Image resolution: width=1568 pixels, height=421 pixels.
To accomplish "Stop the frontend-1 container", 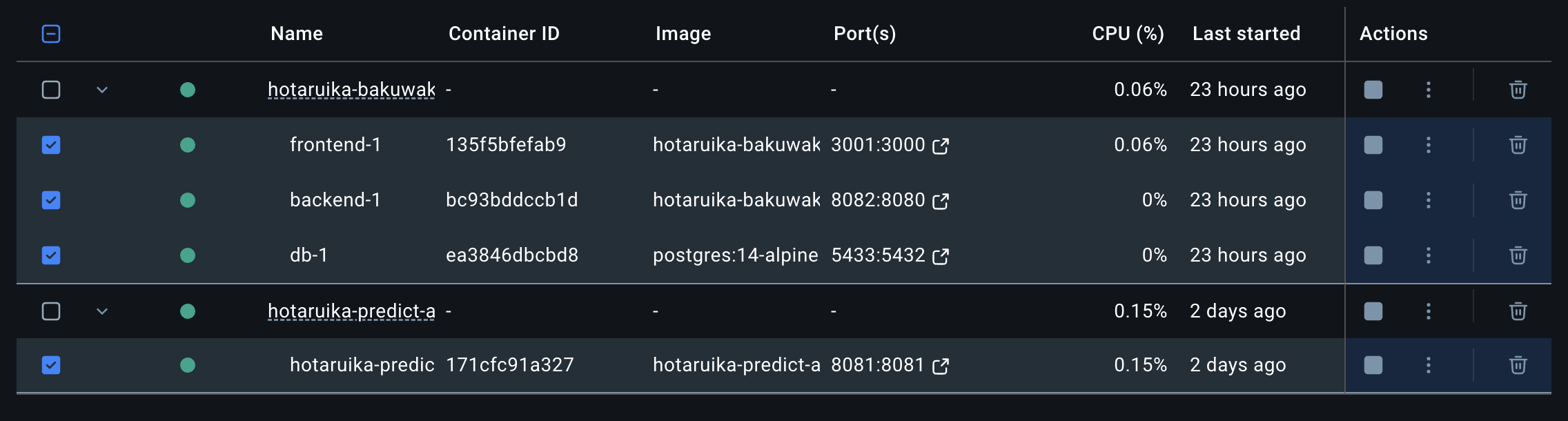I will [1373, 145].
